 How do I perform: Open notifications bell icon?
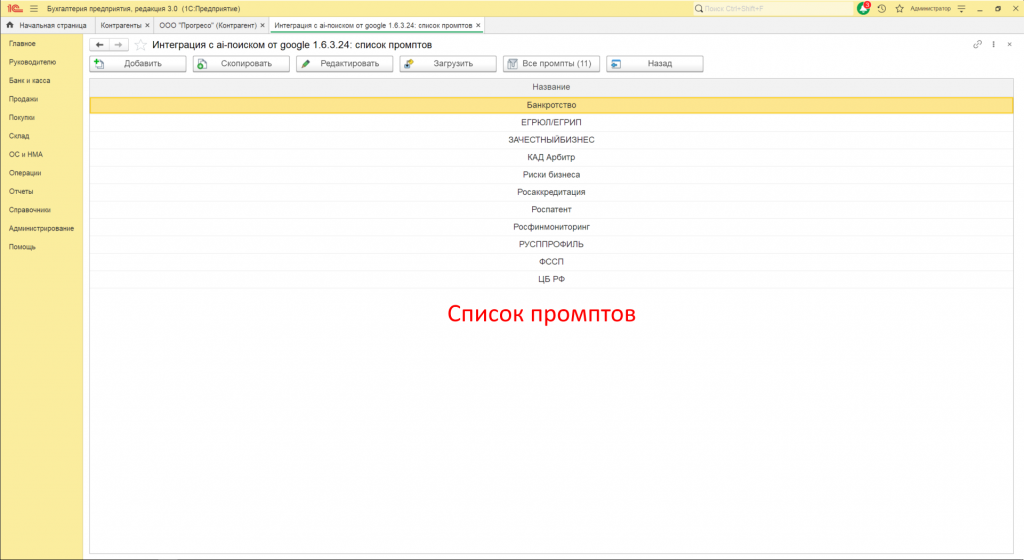tap(863, 8)
